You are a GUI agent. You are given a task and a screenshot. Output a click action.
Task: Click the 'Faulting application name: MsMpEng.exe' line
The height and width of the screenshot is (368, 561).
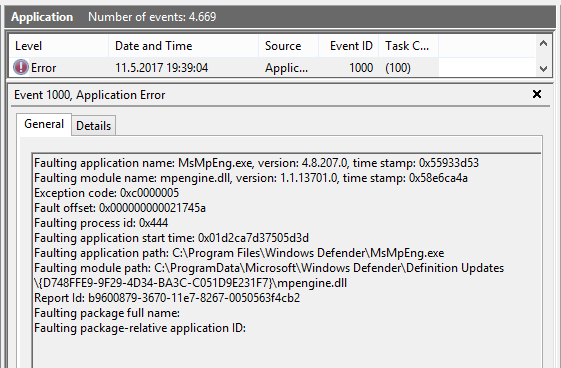(x=256, y=163)
